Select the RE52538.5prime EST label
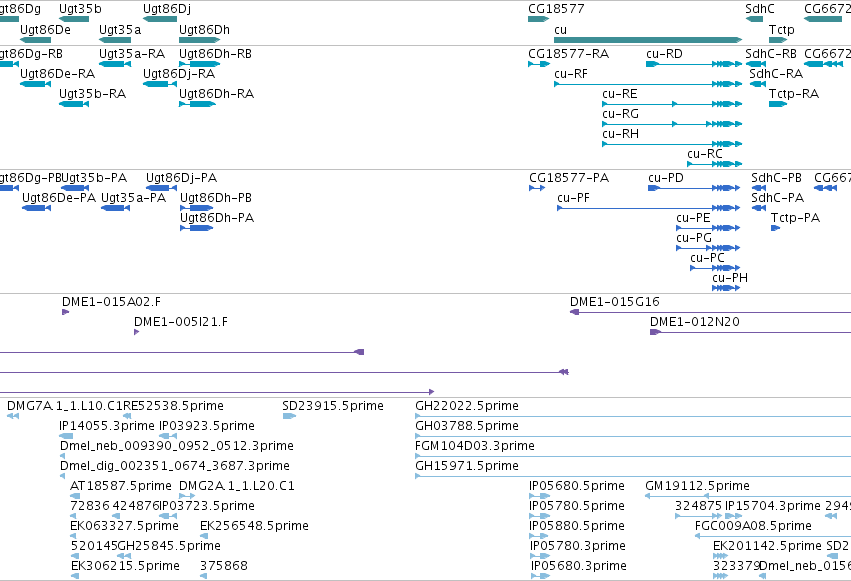Image resolution: width=851 pixels, height=581 pixels. point(174,406)
